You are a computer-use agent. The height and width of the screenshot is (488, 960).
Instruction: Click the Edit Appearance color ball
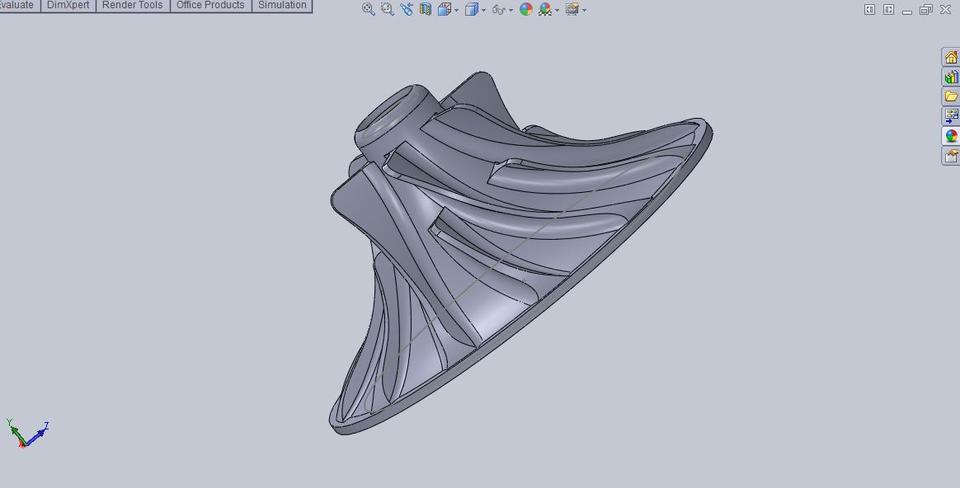(526, 9)
